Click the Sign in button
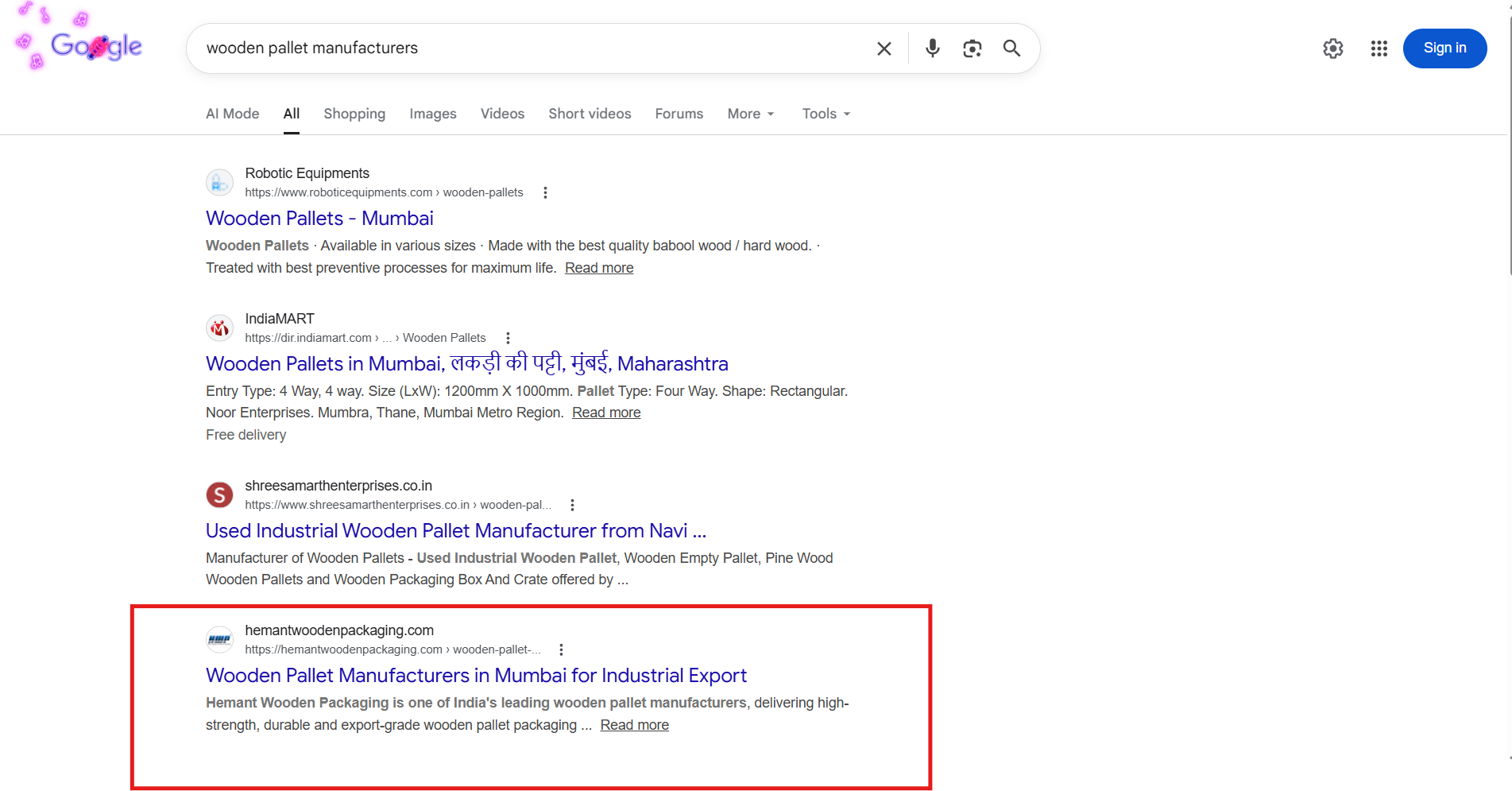The image size is (1512, 791). click(x=1444, y=48)
